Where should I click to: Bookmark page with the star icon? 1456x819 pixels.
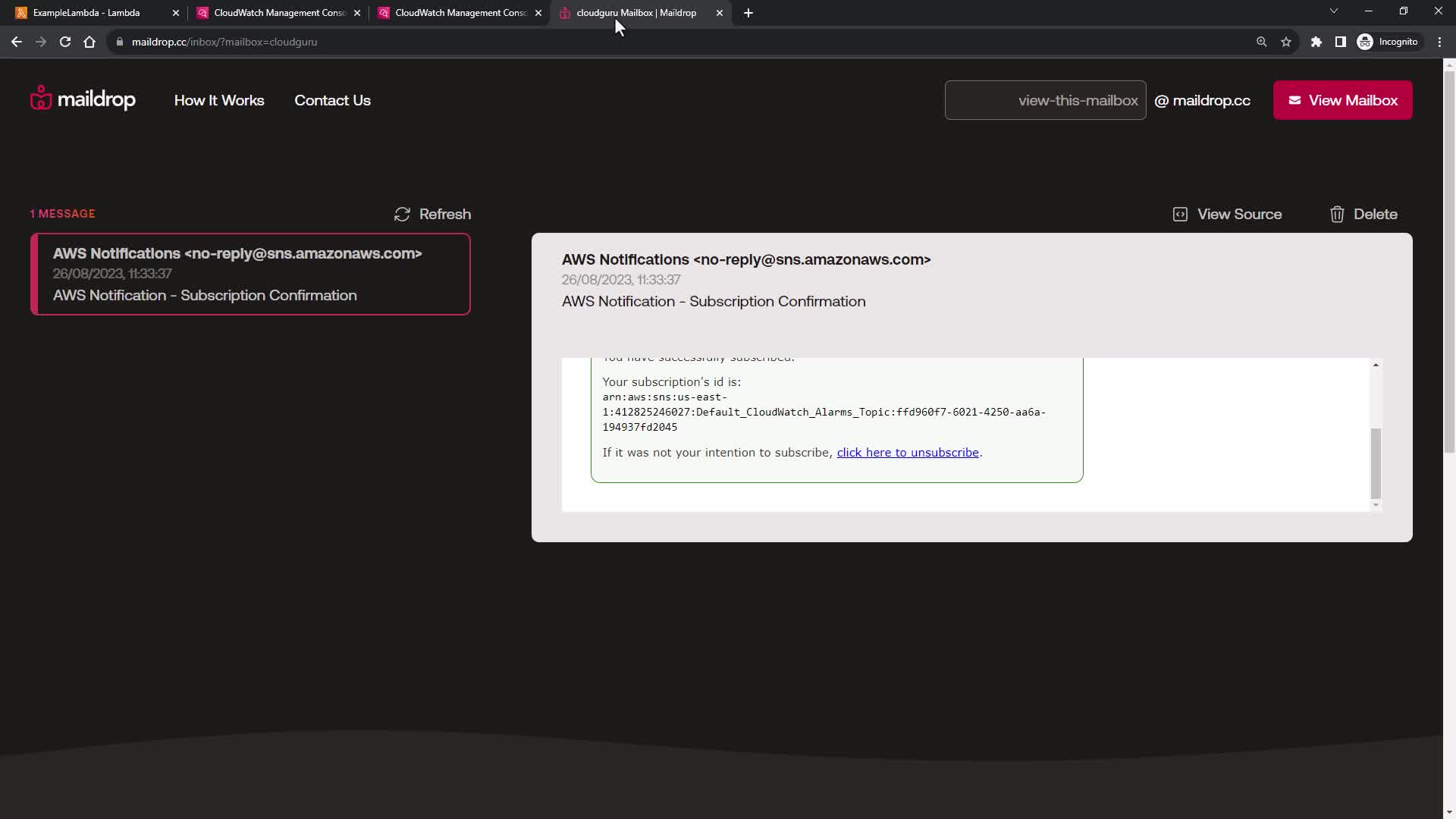[x=1286, y=42]
